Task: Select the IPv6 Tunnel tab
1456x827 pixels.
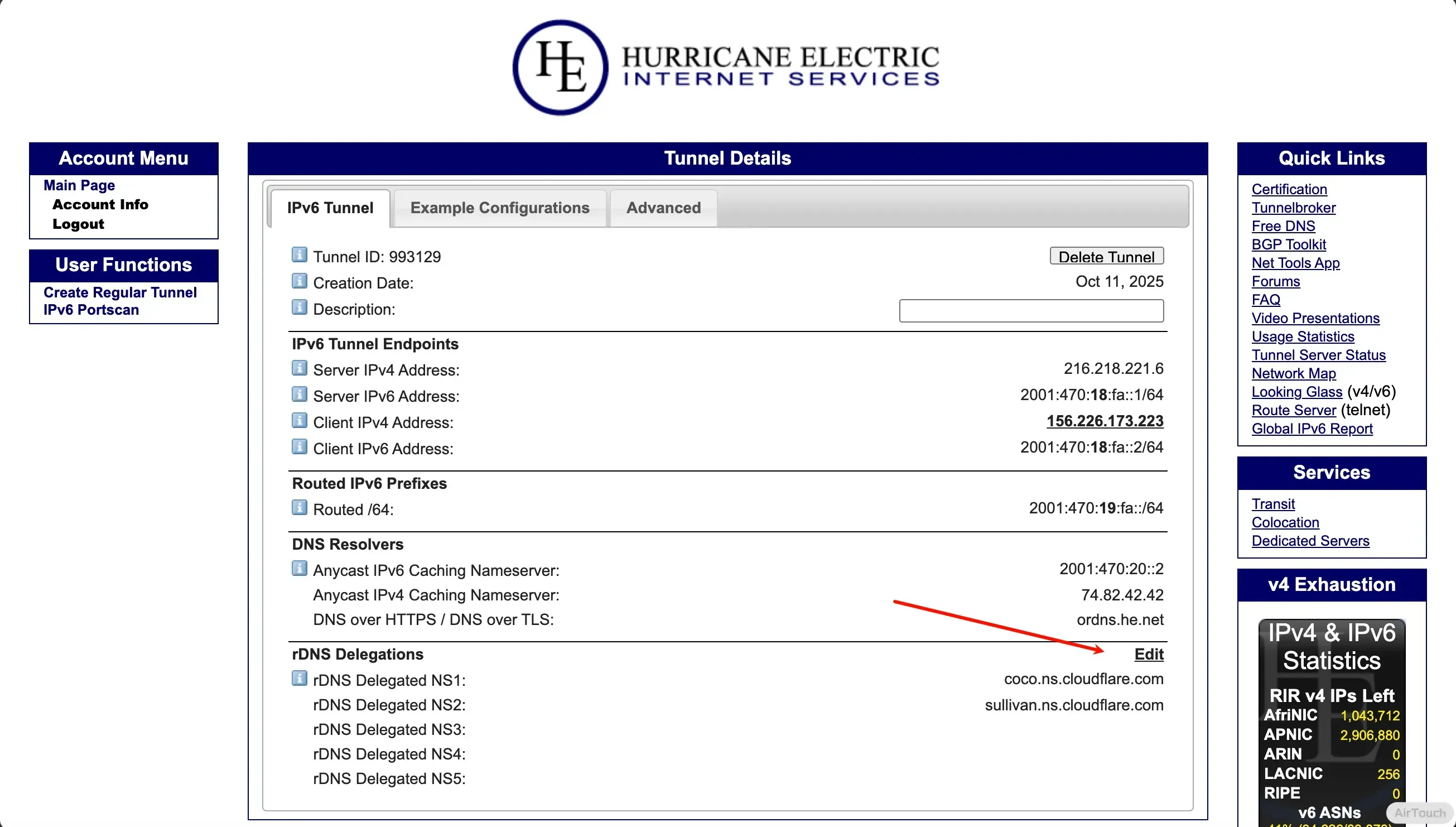Action: 330,208
